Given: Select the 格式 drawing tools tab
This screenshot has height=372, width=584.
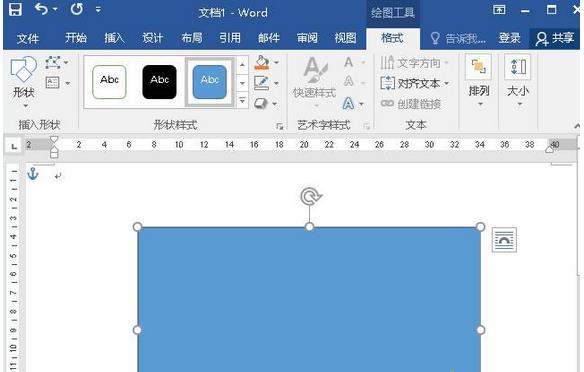Looking at the screenshot, I should pyautogui.click(x=392, y=38).
